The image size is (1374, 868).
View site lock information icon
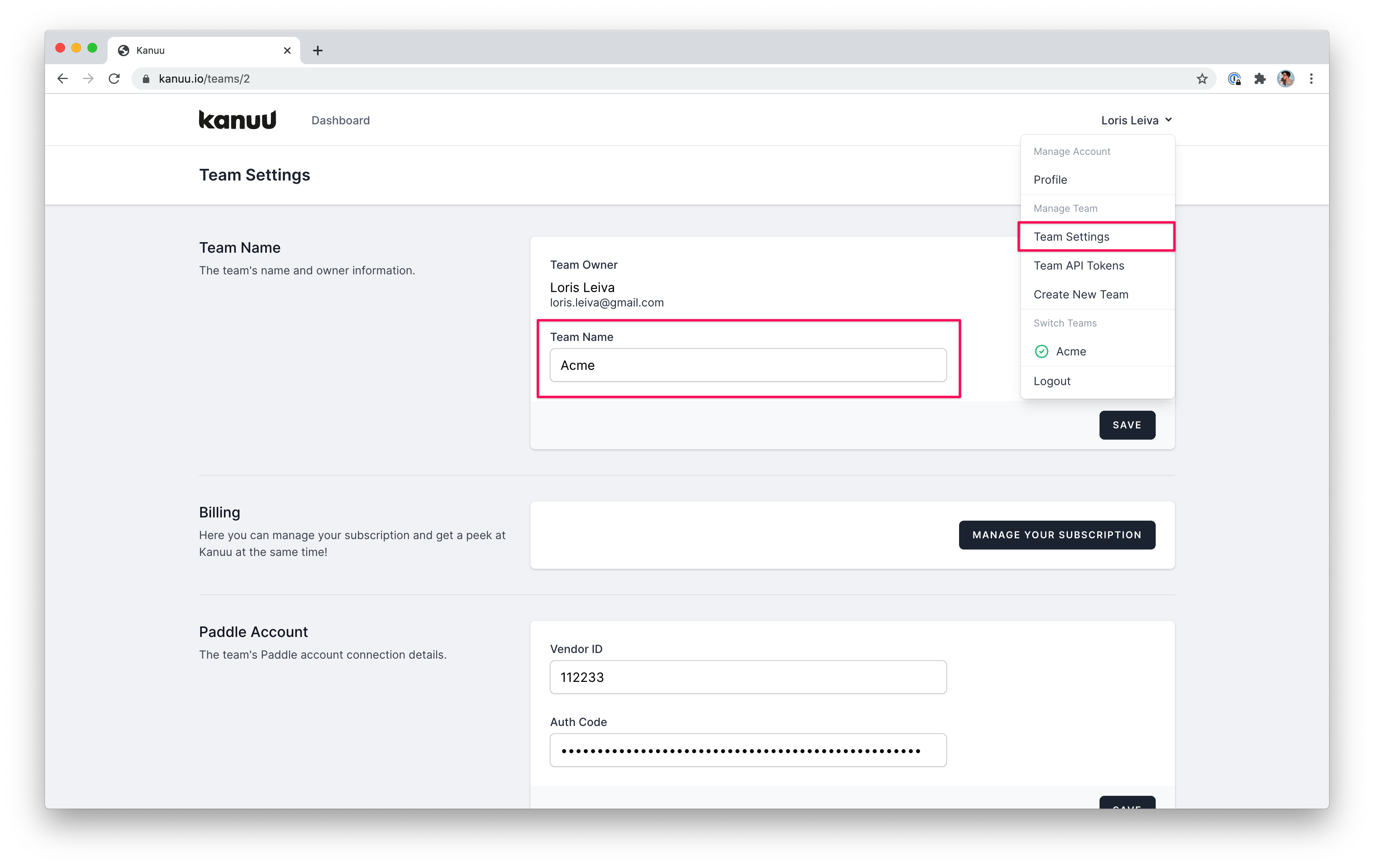[146, 79]
